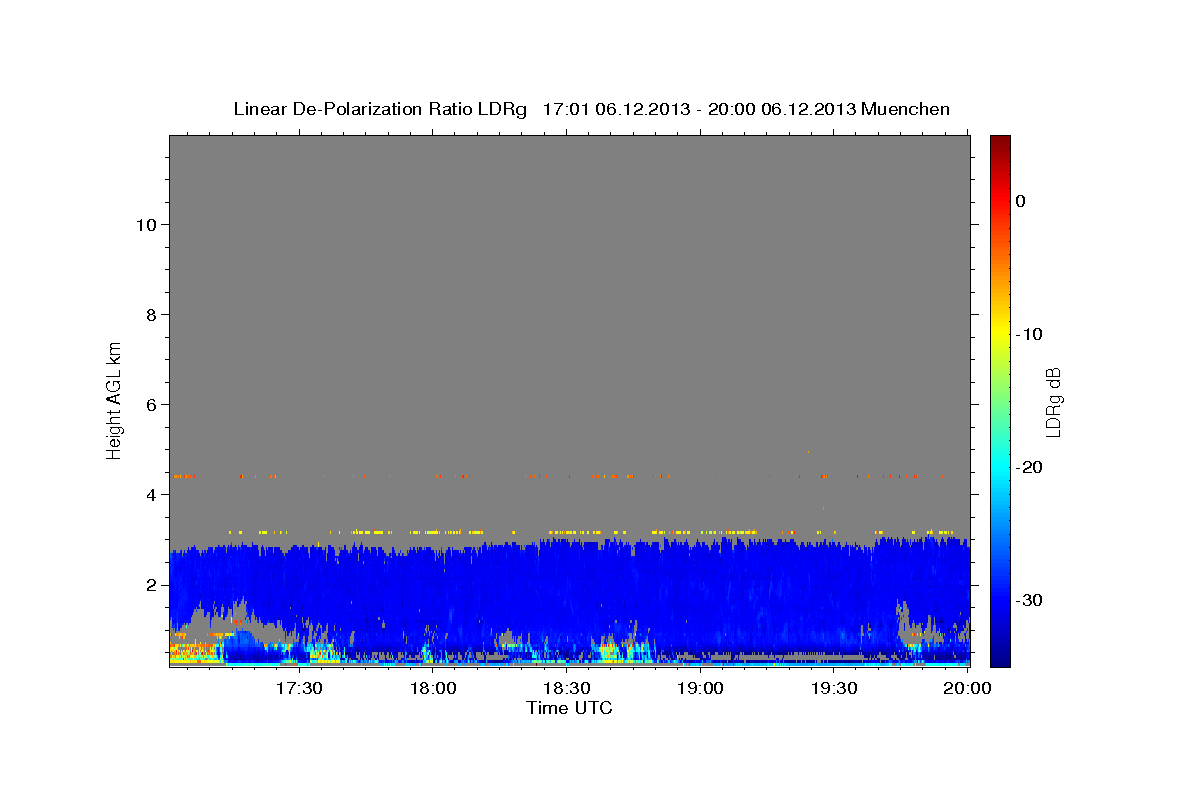Click the 19:00 time tick label
Viewport: 1200px width, 800px height.
701,689
